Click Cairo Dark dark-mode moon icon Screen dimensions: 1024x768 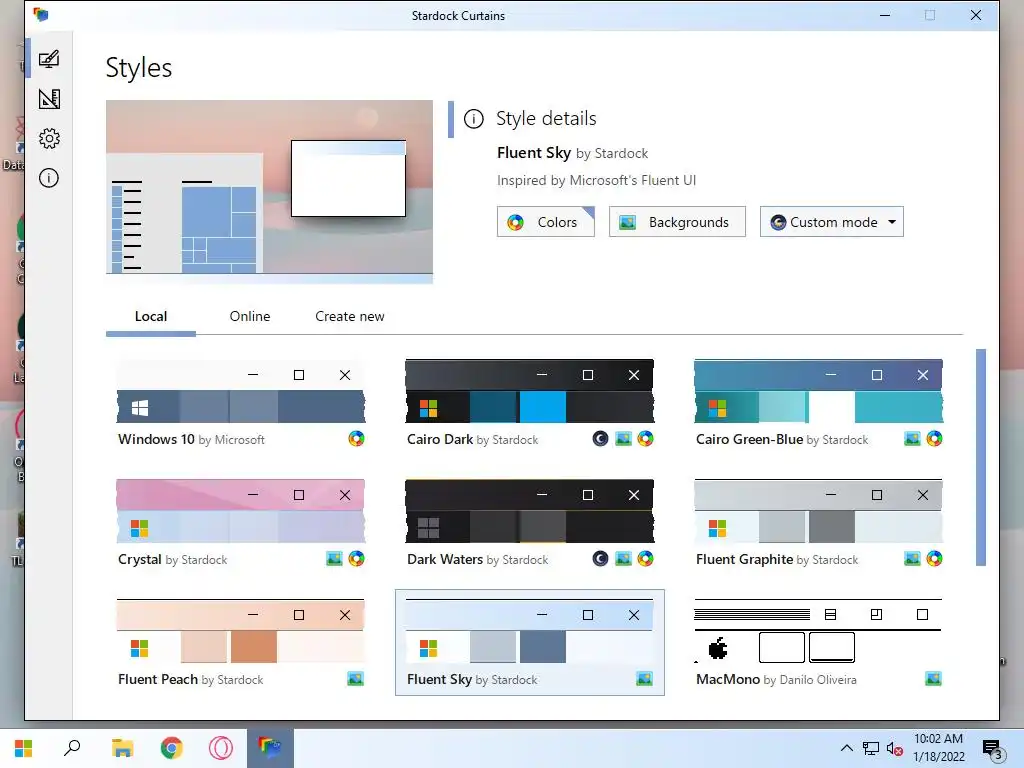pos(600,439)
